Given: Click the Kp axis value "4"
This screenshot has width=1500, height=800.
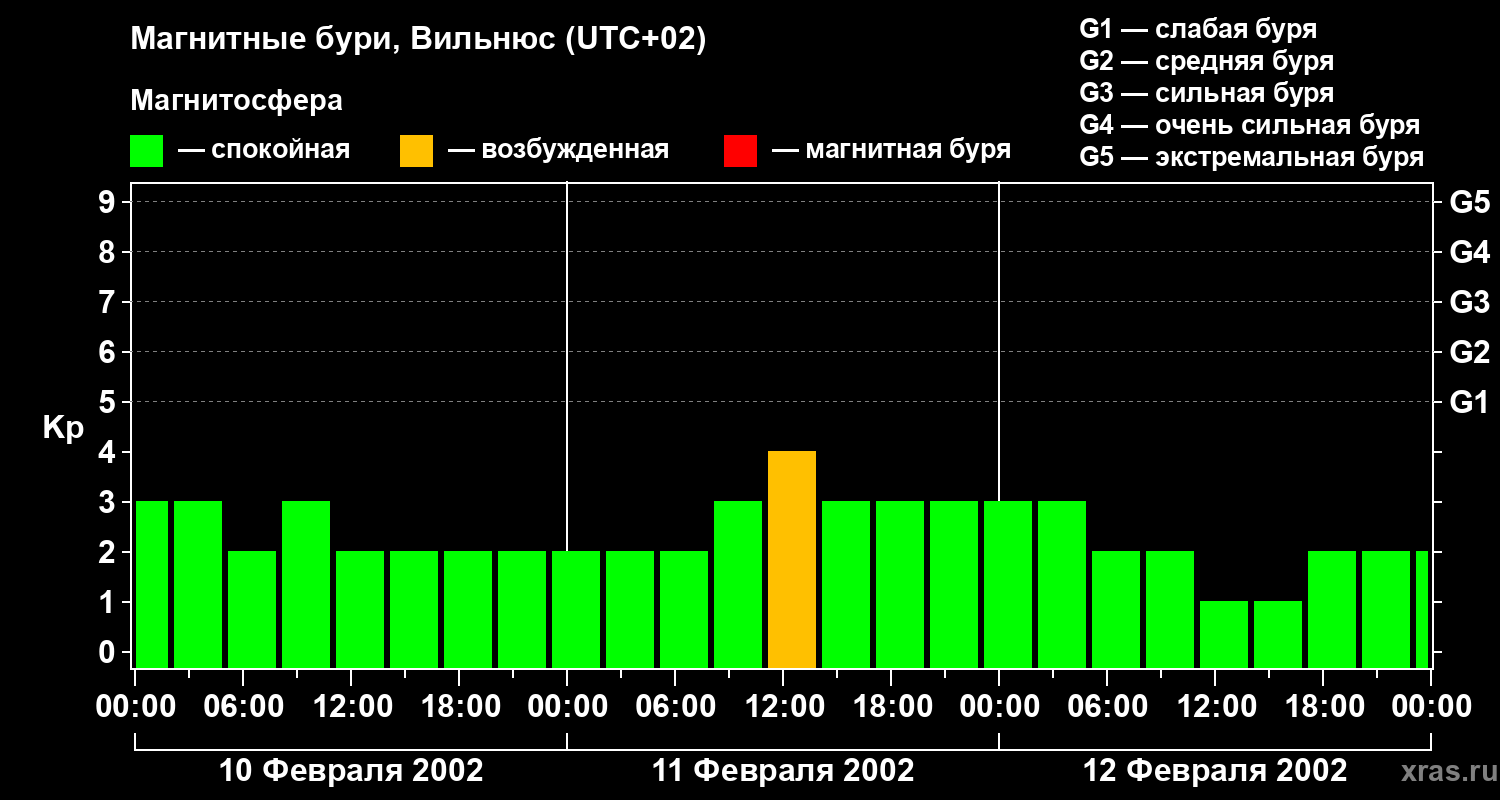Looking at the screenshot, I should coord(109,452).
